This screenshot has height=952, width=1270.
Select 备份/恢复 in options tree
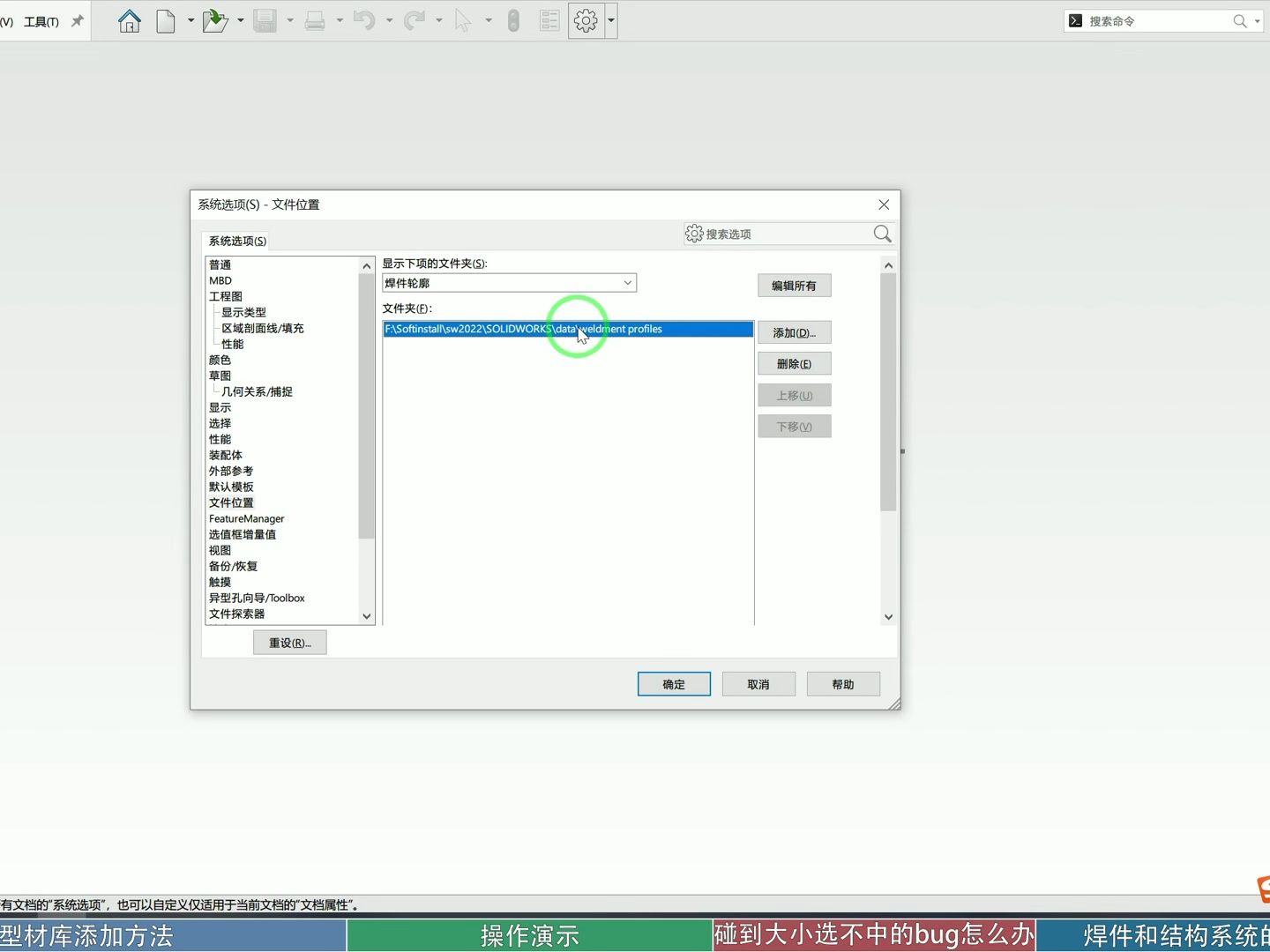pos(234,566)
